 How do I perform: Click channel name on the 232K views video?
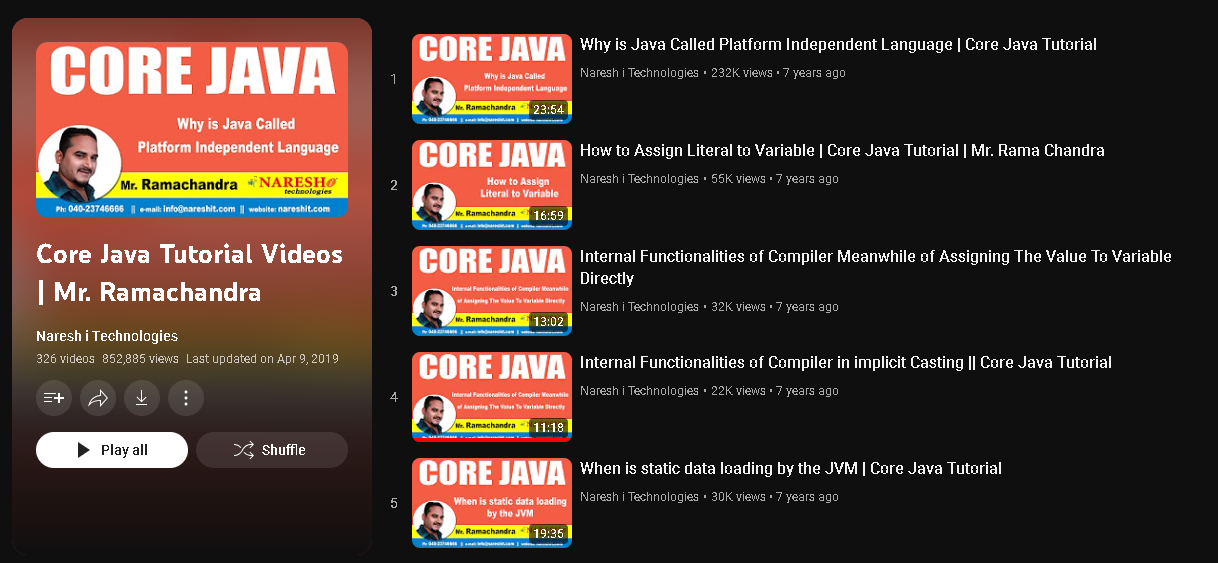tap(639, 73)
